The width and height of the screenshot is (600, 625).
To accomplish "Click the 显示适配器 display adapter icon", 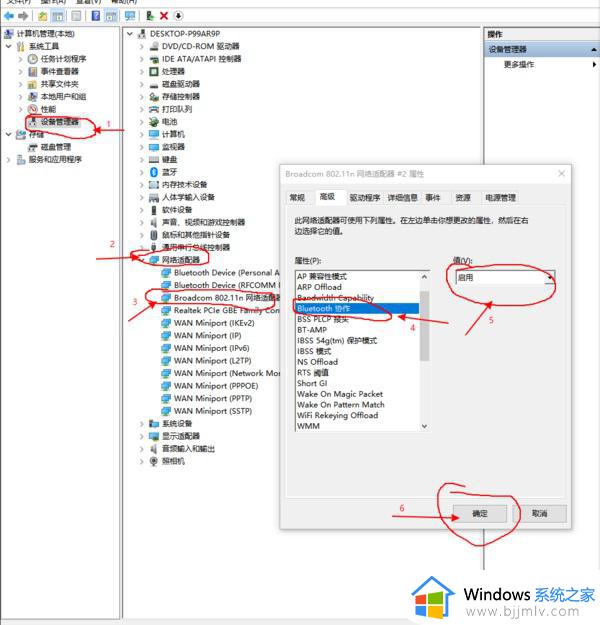I will coord(154,436).
